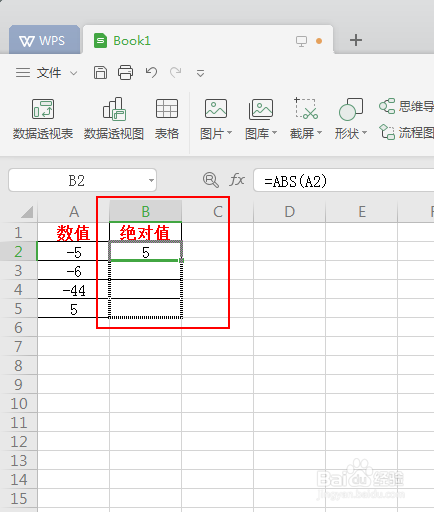Insert a 数据透视图 pivot chart

click(x=114, y=119)
